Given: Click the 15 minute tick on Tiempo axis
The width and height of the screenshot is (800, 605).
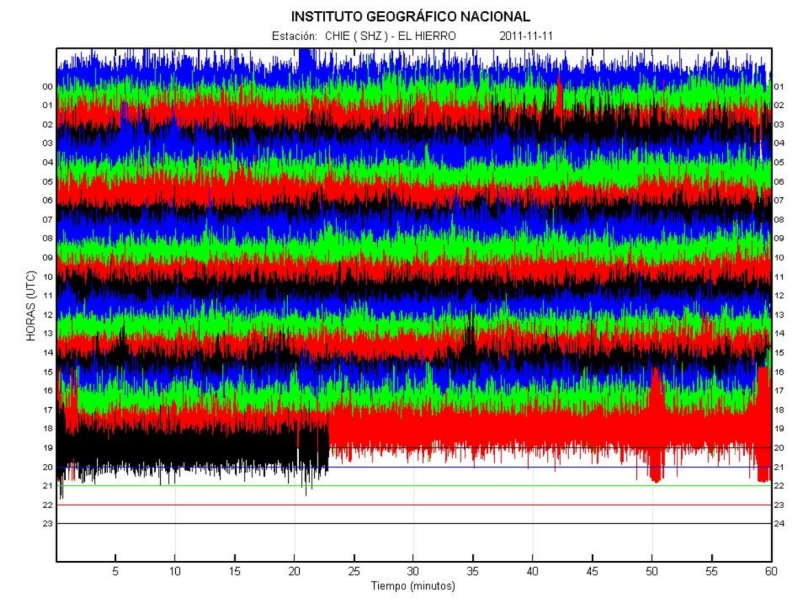Looking at the screenshot, I should coord(235,571).
